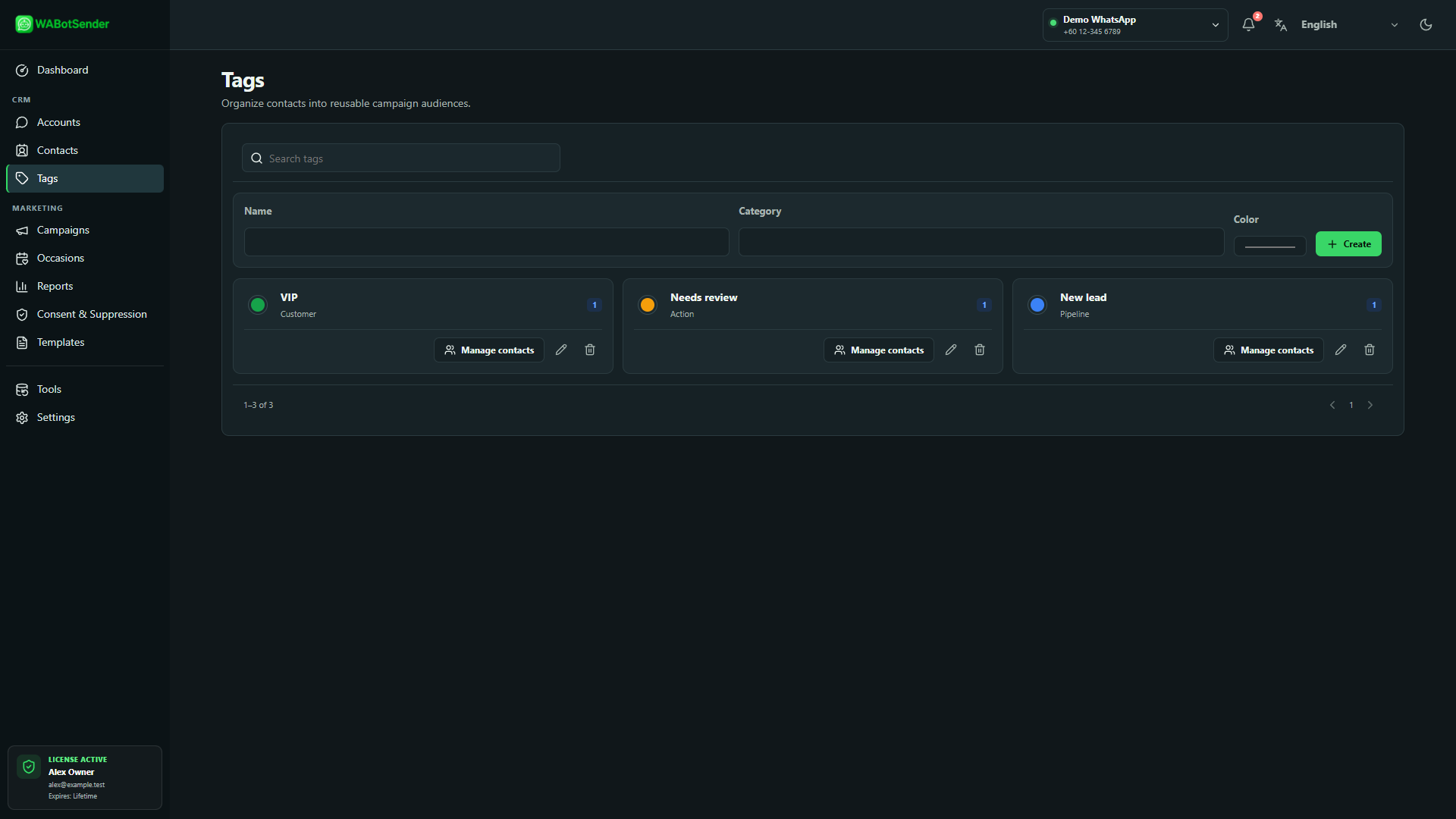Open Occasions in sidebar
The height and width of the screenshot is (819, 1456).
(x=85, y=258)
